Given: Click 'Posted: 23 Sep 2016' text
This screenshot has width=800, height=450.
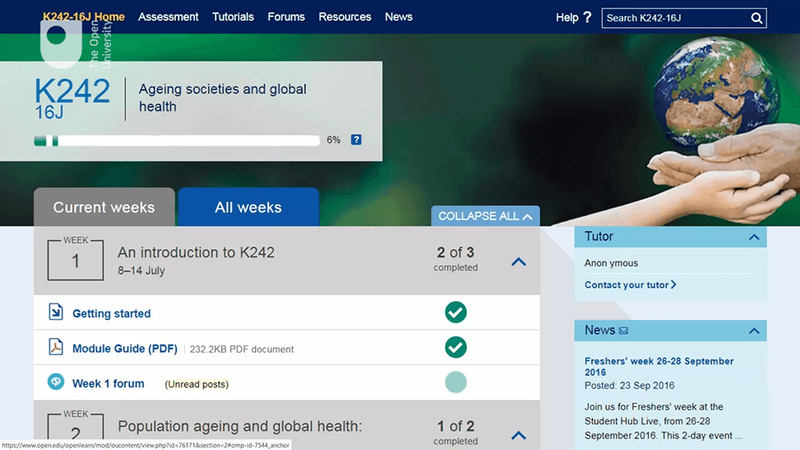Looking at the screenshot, I should coord(630,385).
